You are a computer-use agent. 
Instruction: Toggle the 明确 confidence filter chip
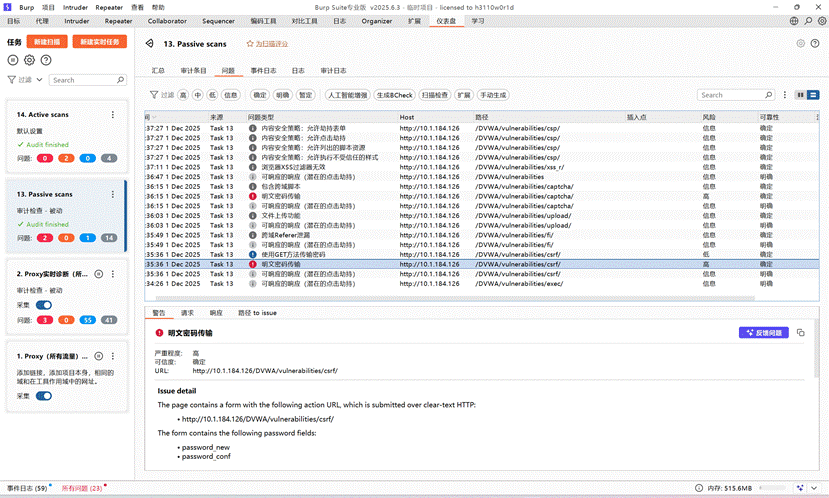pyautogui.click(x=283, y=95)
